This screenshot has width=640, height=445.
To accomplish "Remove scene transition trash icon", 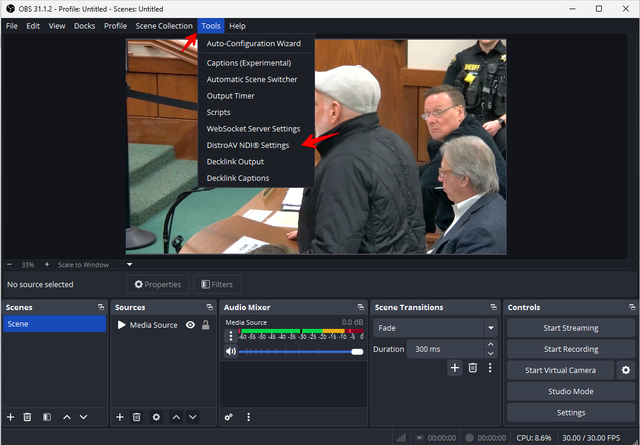I will click(473, 368).
